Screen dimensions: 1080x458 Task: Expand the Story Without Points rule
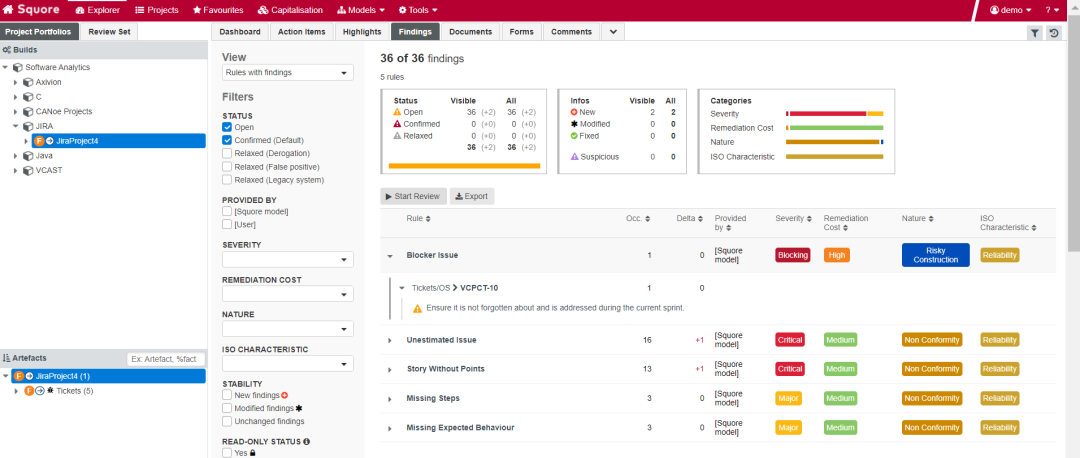click(x=390, y=369)
